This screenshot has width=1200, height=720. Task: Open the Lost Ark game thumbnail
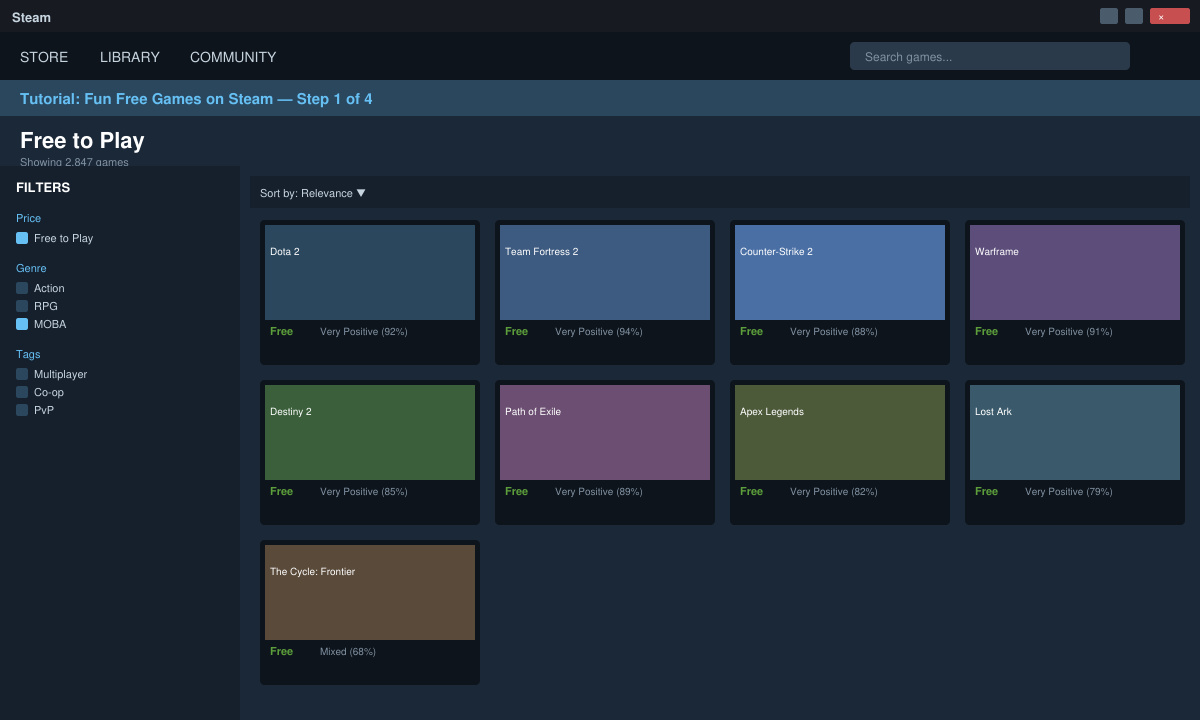(x=1075, y=432)
